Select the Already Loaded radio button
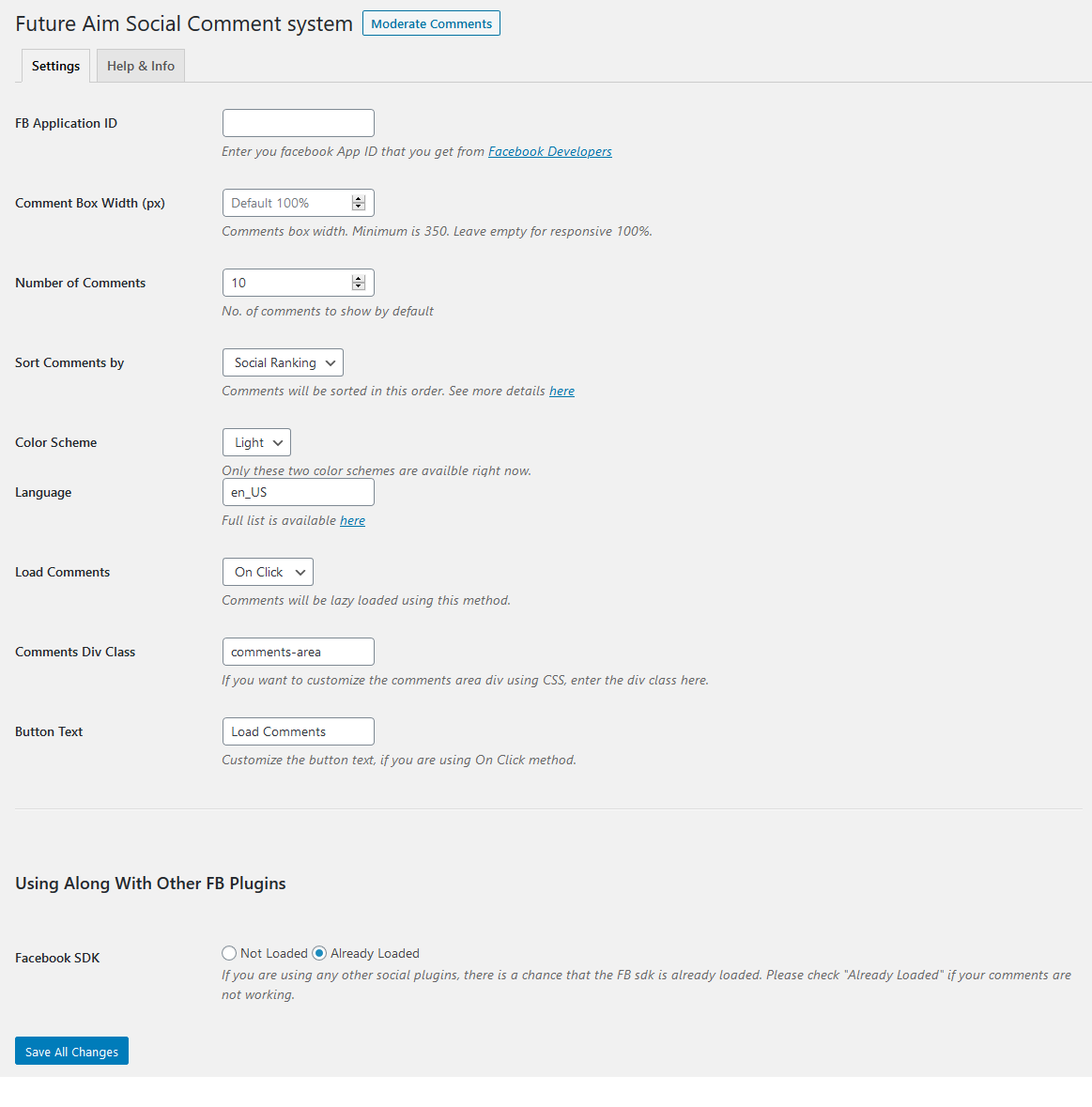Viewport: 1092px width, 1107px height. click(x=319, y=953)
